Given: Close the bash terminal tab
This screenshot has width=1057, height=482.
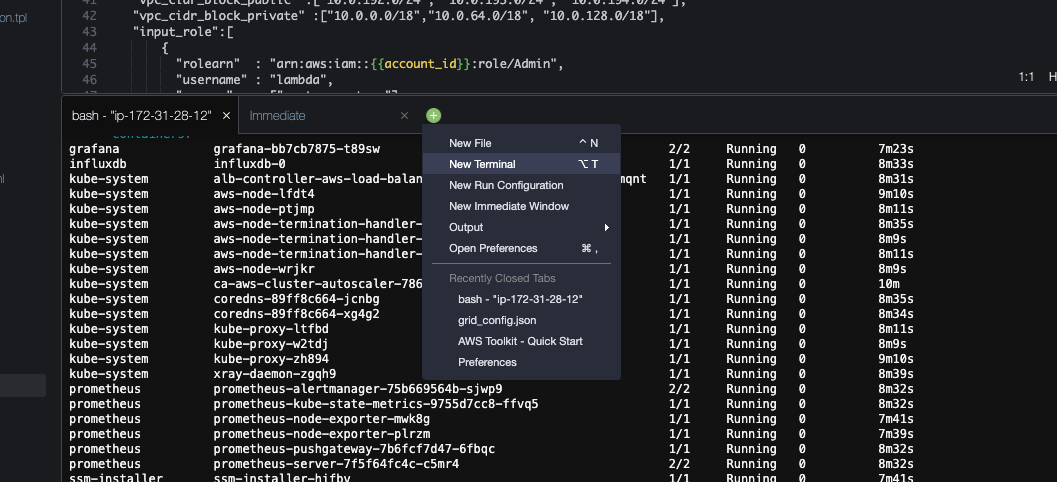Looking at the screenshot, I should 227,116.
